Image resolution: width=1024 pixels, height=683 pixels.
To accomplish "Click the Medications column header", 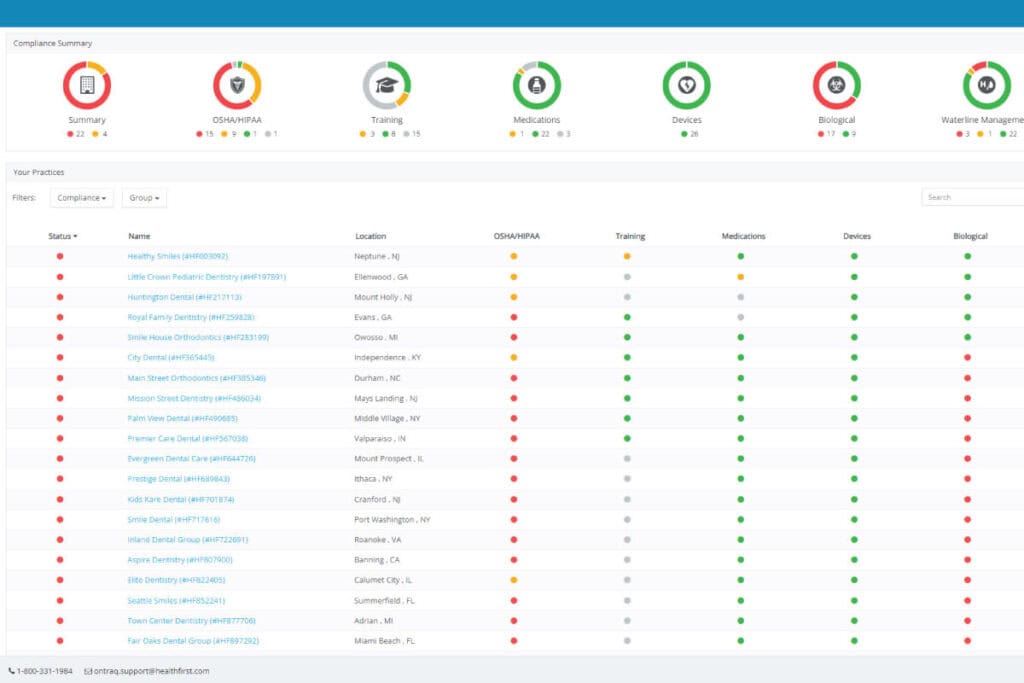I will 743,236.
